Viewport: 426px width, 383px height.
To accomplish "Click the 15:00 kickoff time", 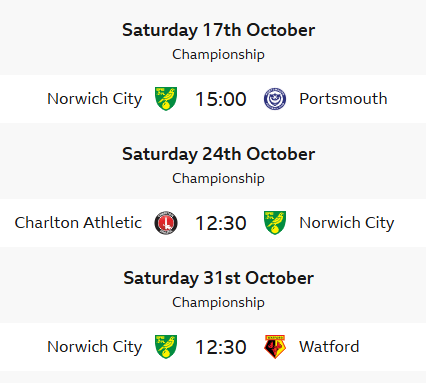I will [221, 99].
